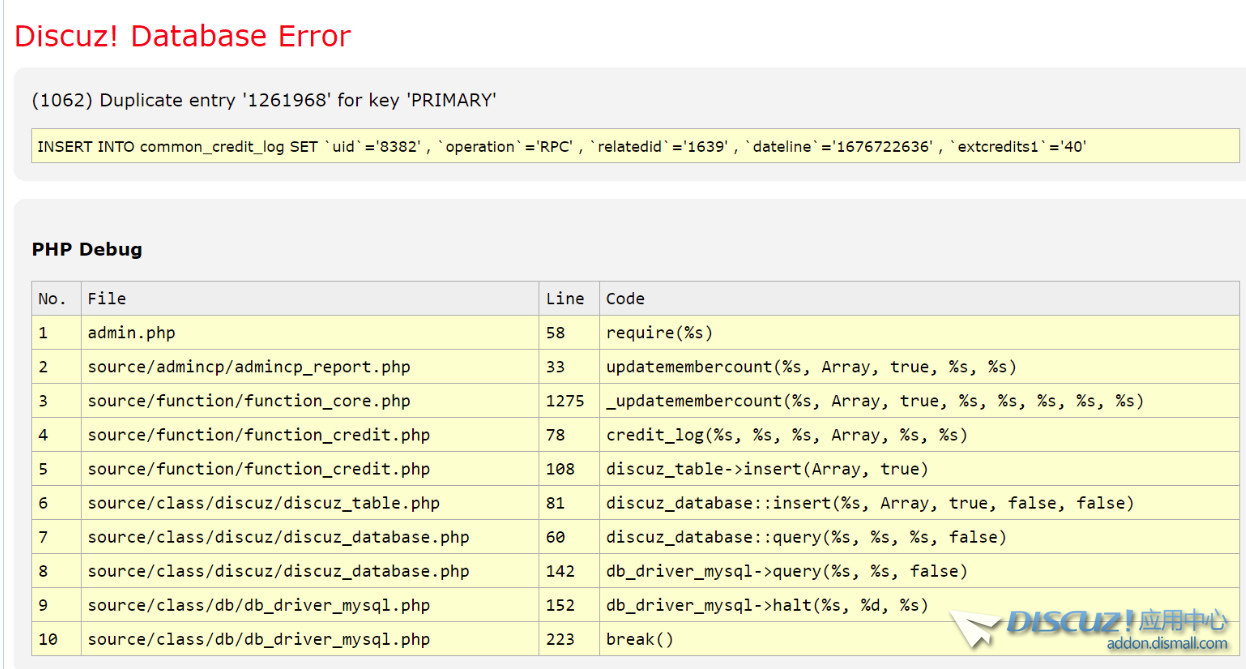Viewport: 1246px width, 669px height.
Task: Open the addon.dismall.com link
Action: click(x=1166, y=644)
